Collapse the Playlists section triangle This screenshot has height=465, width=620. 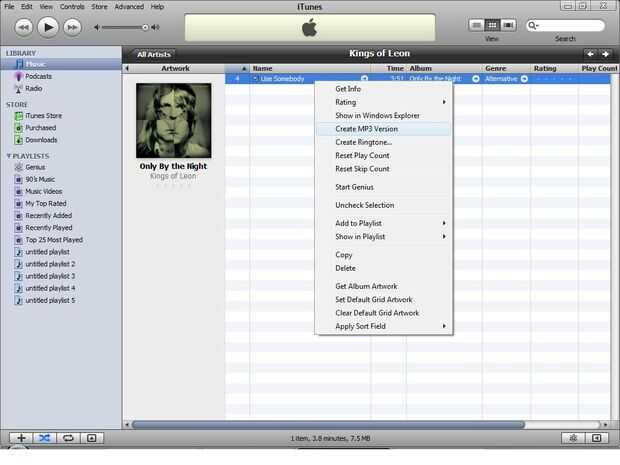click(x=9, y=156)
